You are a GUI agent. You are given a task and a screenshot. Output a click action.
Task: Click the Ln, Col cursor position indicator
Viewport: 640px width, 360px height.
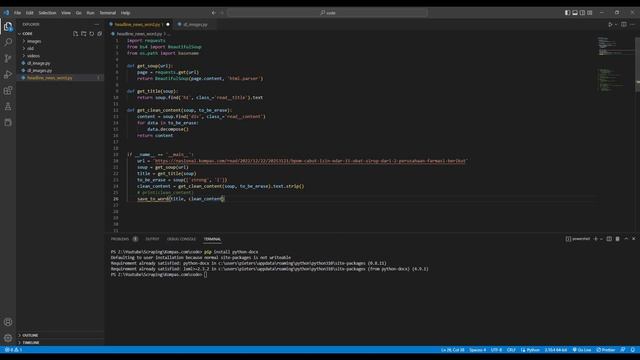click(453, 350)
